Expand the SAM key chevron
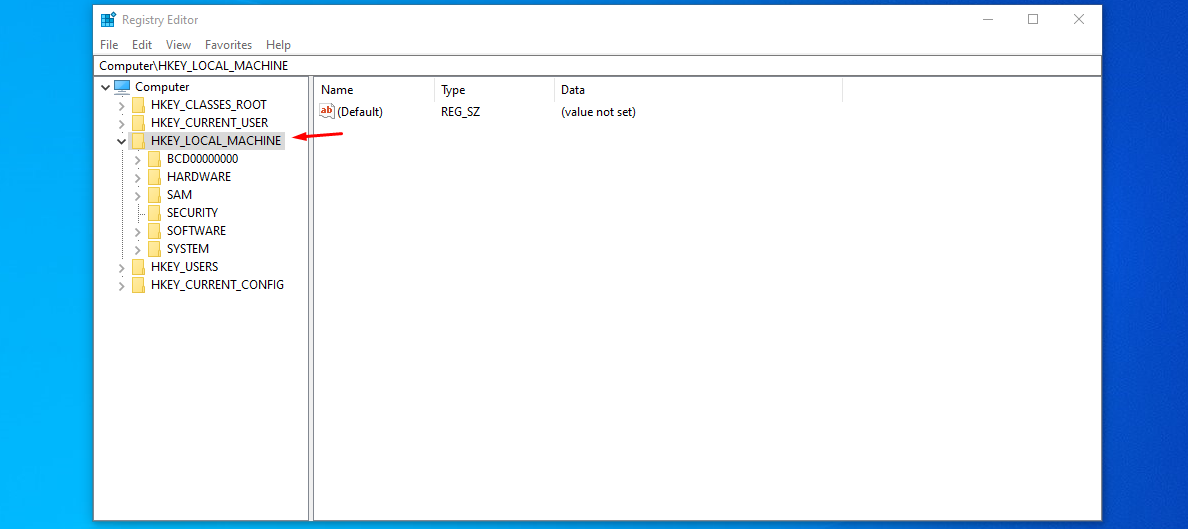Image resolution: width=1188 pixels, height=529 pixels. tap(137, 196)
